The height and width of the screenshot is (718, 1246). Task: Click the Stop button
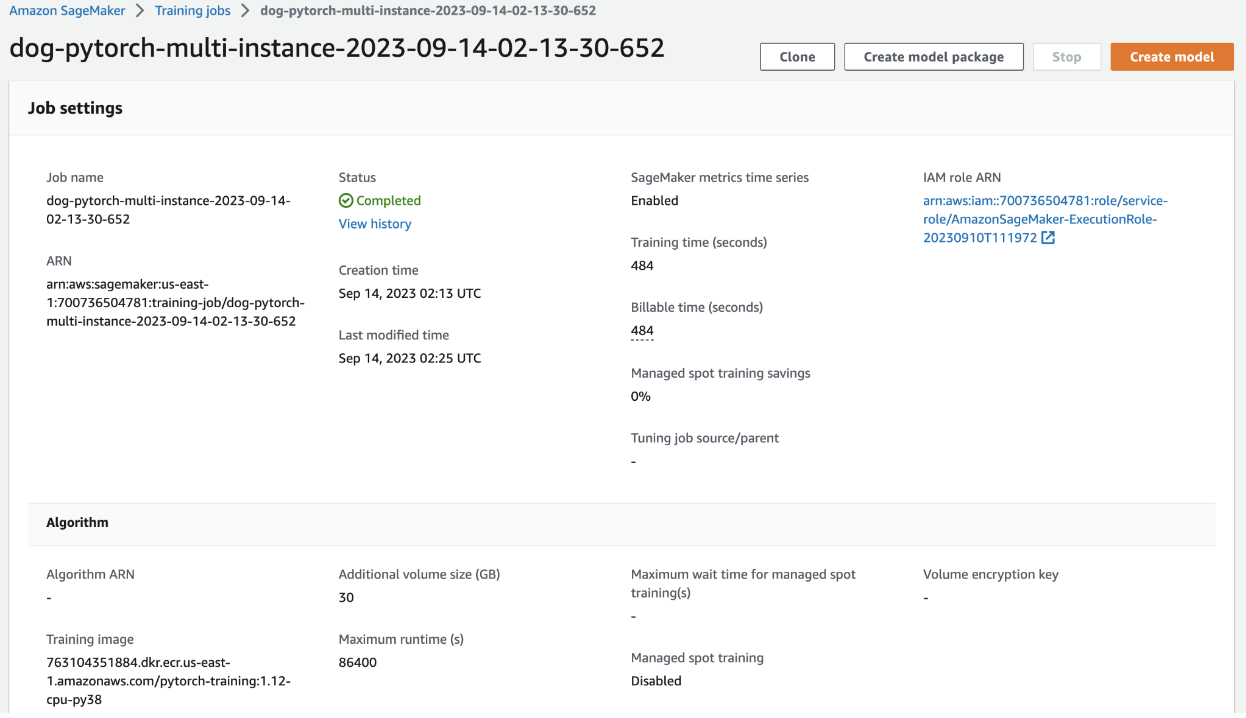[1067, 57]
